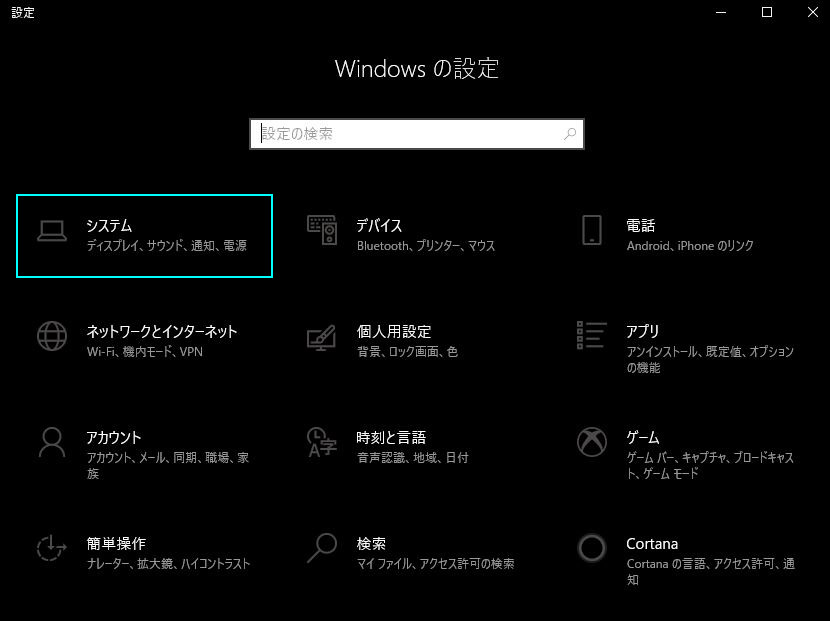This screenshot has height=621, width=830.
Task: Open 時刻と言語 settings title
Action: click(391, 437)
